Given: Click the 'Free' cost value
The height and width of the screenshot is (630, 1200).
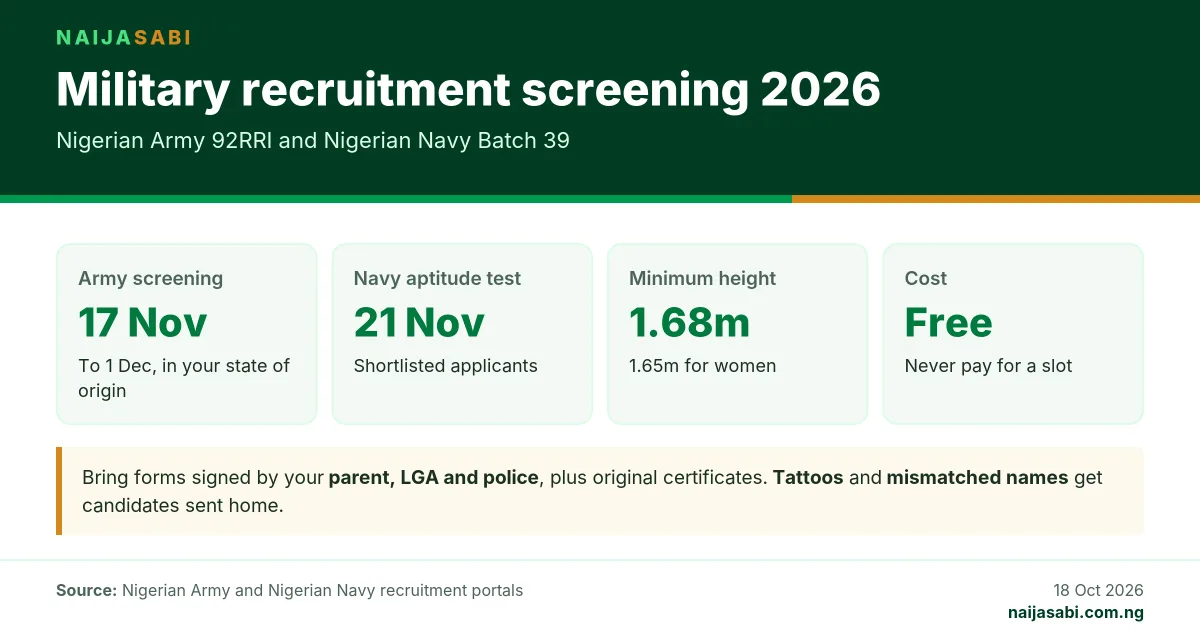Looking at the screenshot, I should tap(949, 322).
